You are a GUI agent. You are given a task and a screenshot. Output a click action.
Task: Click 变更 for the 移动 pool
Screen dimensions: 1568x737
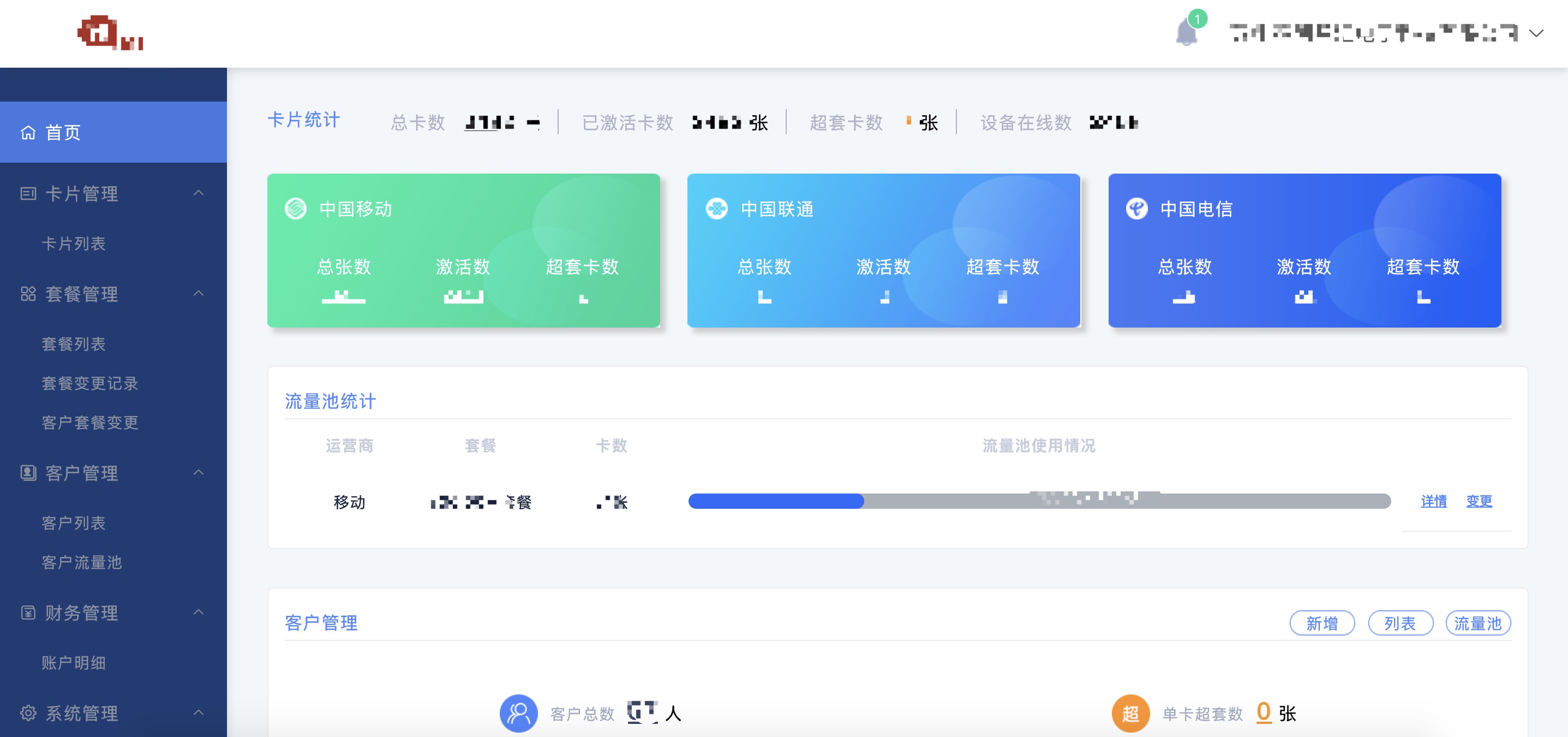(x=1479, y=501)
